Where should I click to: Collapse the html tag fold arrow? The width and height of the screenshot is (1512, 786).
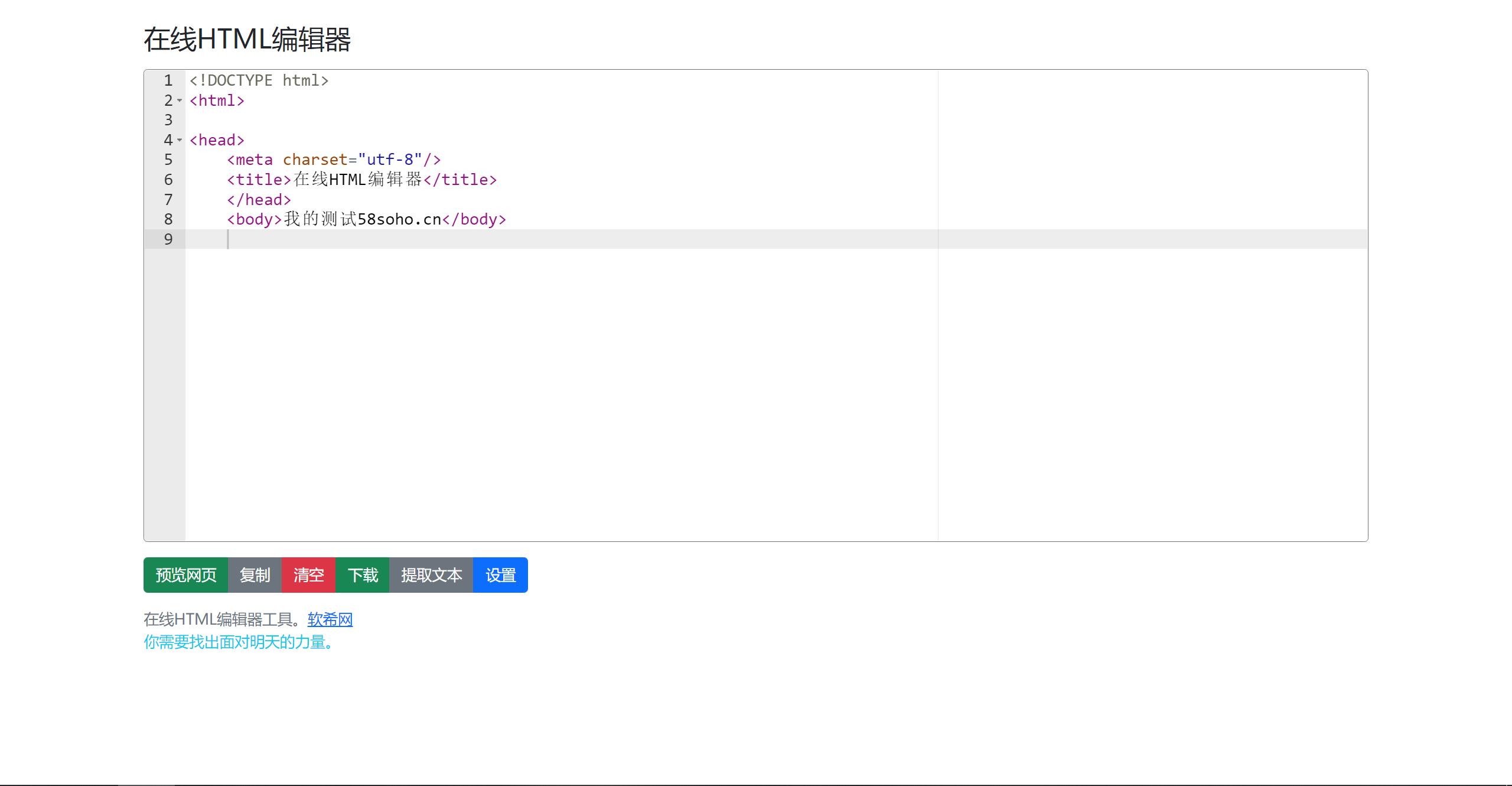click(180, 101)
